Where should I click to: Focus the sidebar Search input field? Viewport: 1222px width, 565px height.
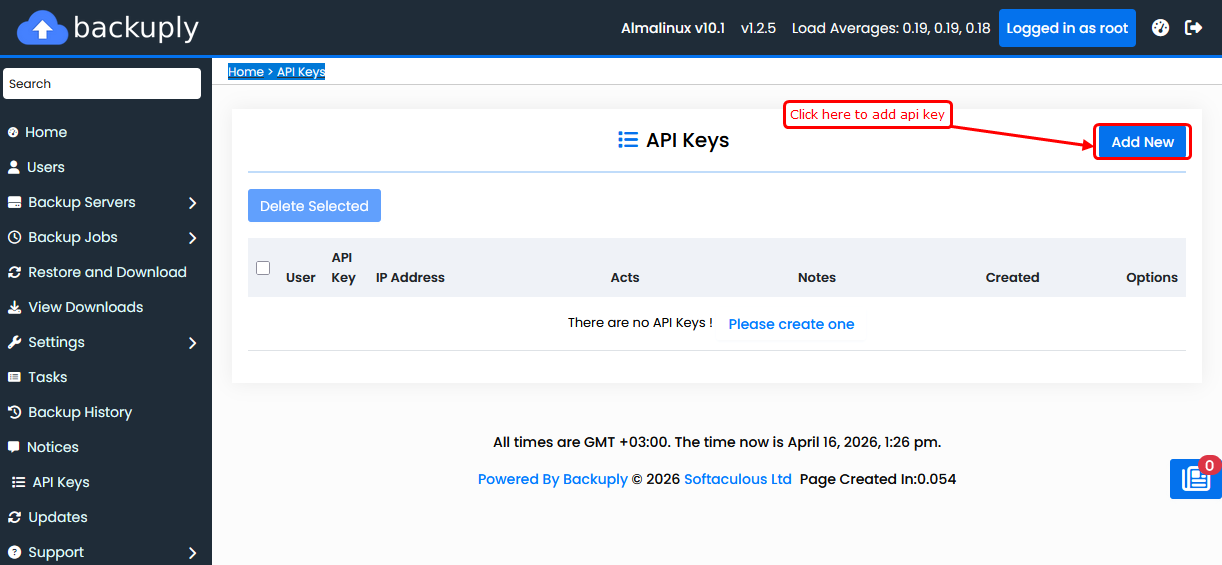pos(102,84)
